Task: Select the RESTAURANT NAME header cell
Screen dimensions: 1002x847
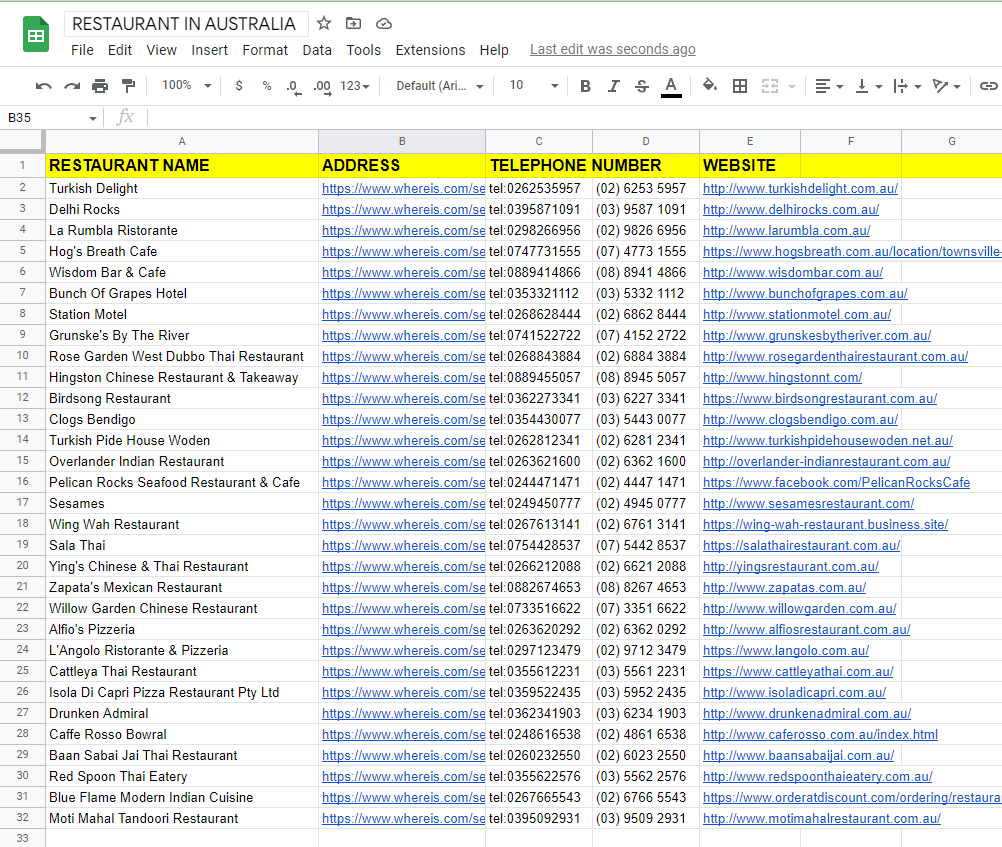Action: pos(182,166)
